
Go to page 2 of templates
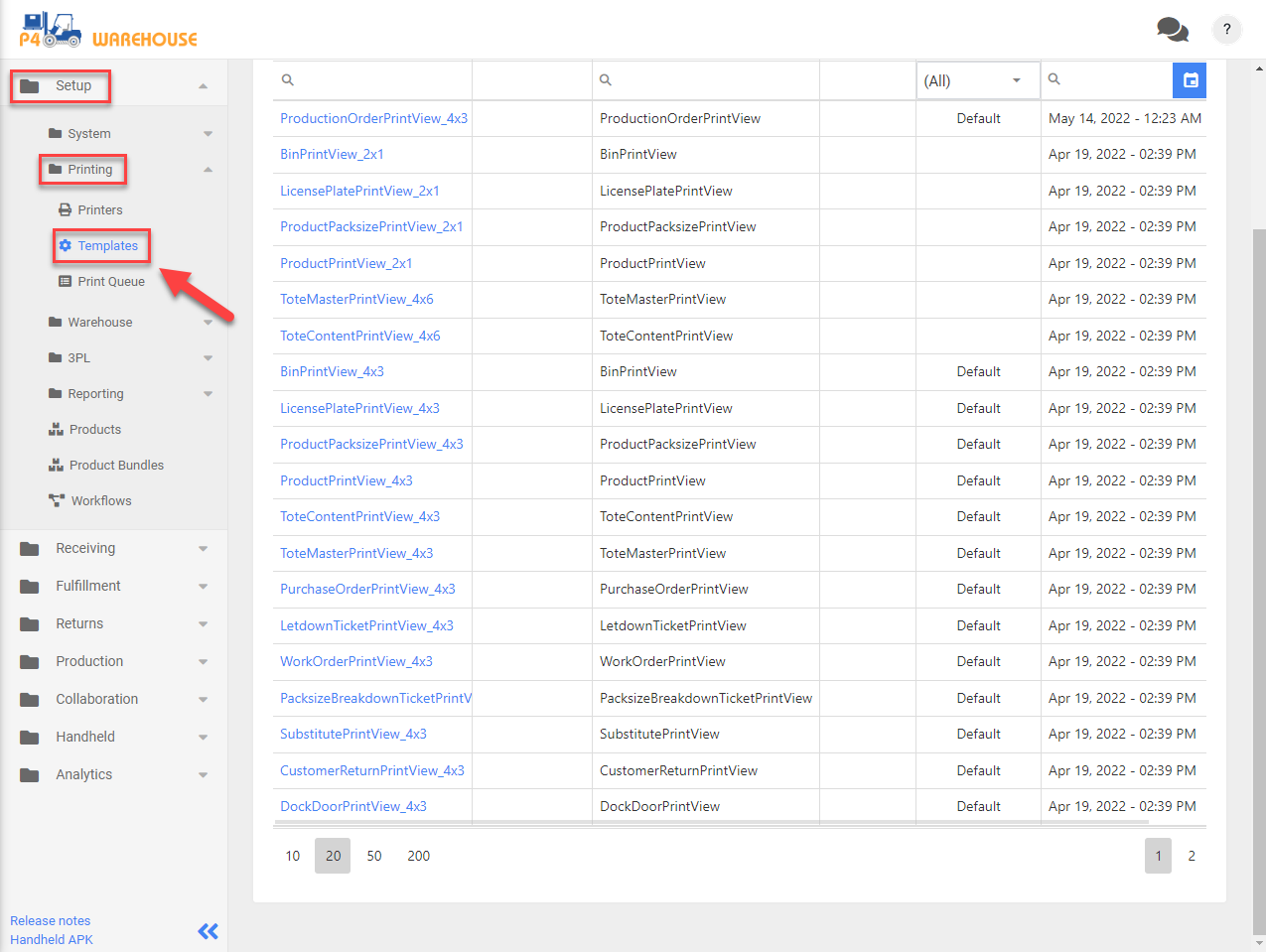click(x=1192, y=856)
